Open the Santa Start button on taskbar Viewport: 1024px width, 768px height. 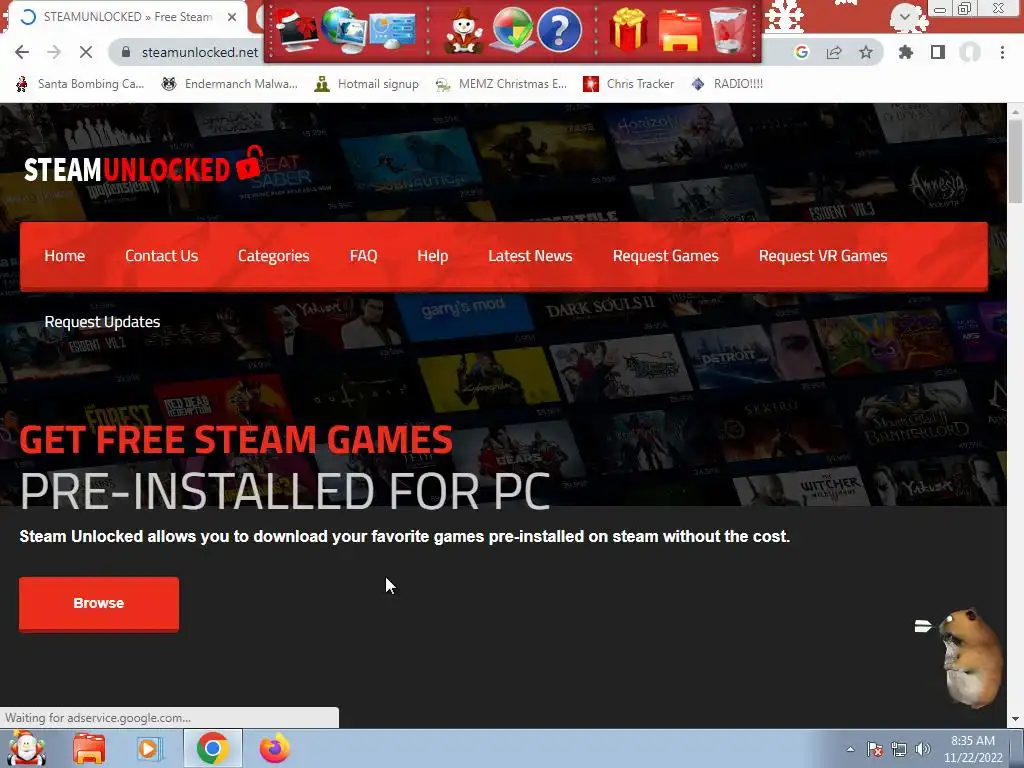(x=26, y=748)
